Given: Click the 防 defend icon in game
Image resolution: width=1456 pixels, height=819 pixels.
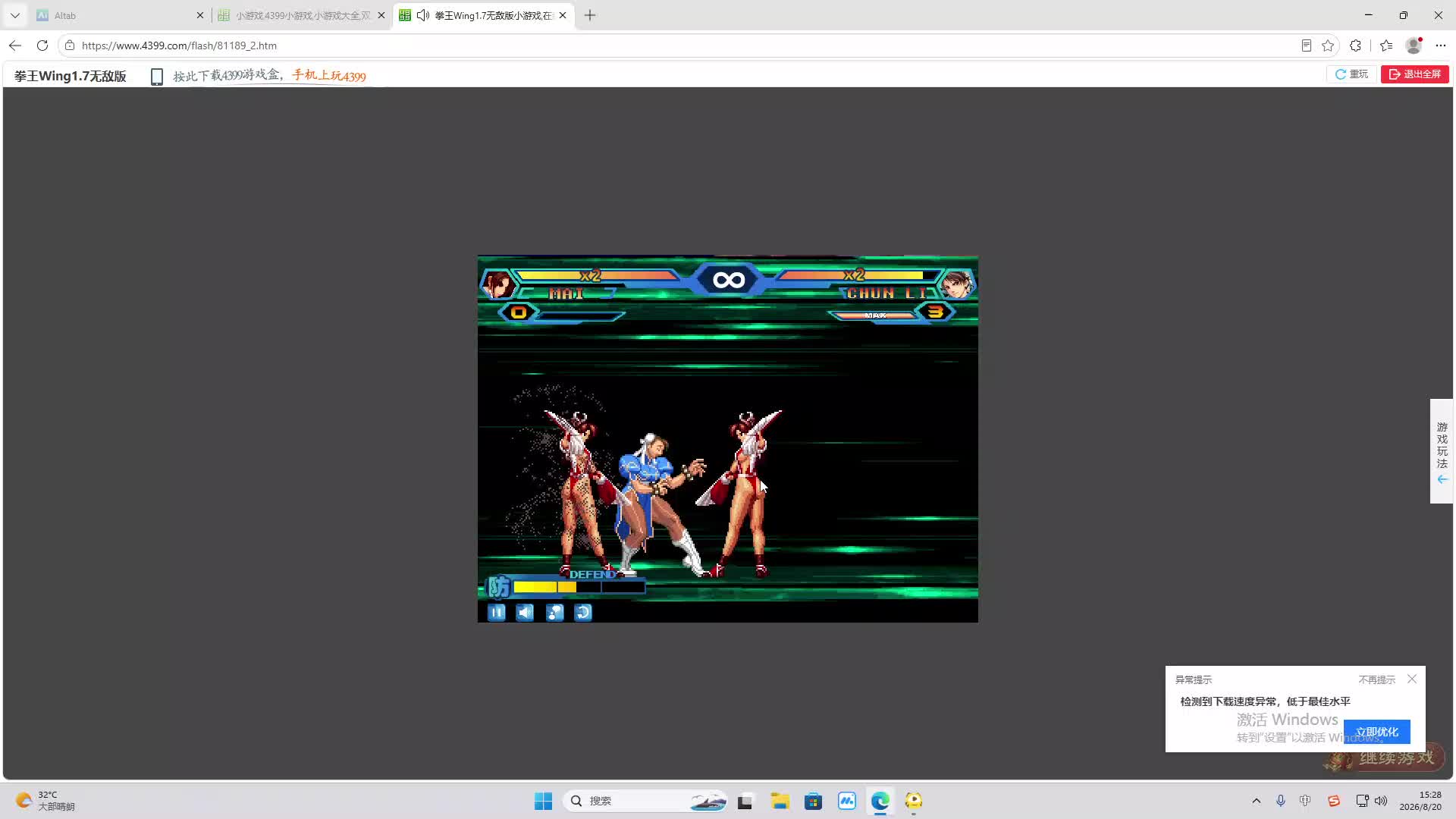Looking at the screenshot, I should point(498,587).
